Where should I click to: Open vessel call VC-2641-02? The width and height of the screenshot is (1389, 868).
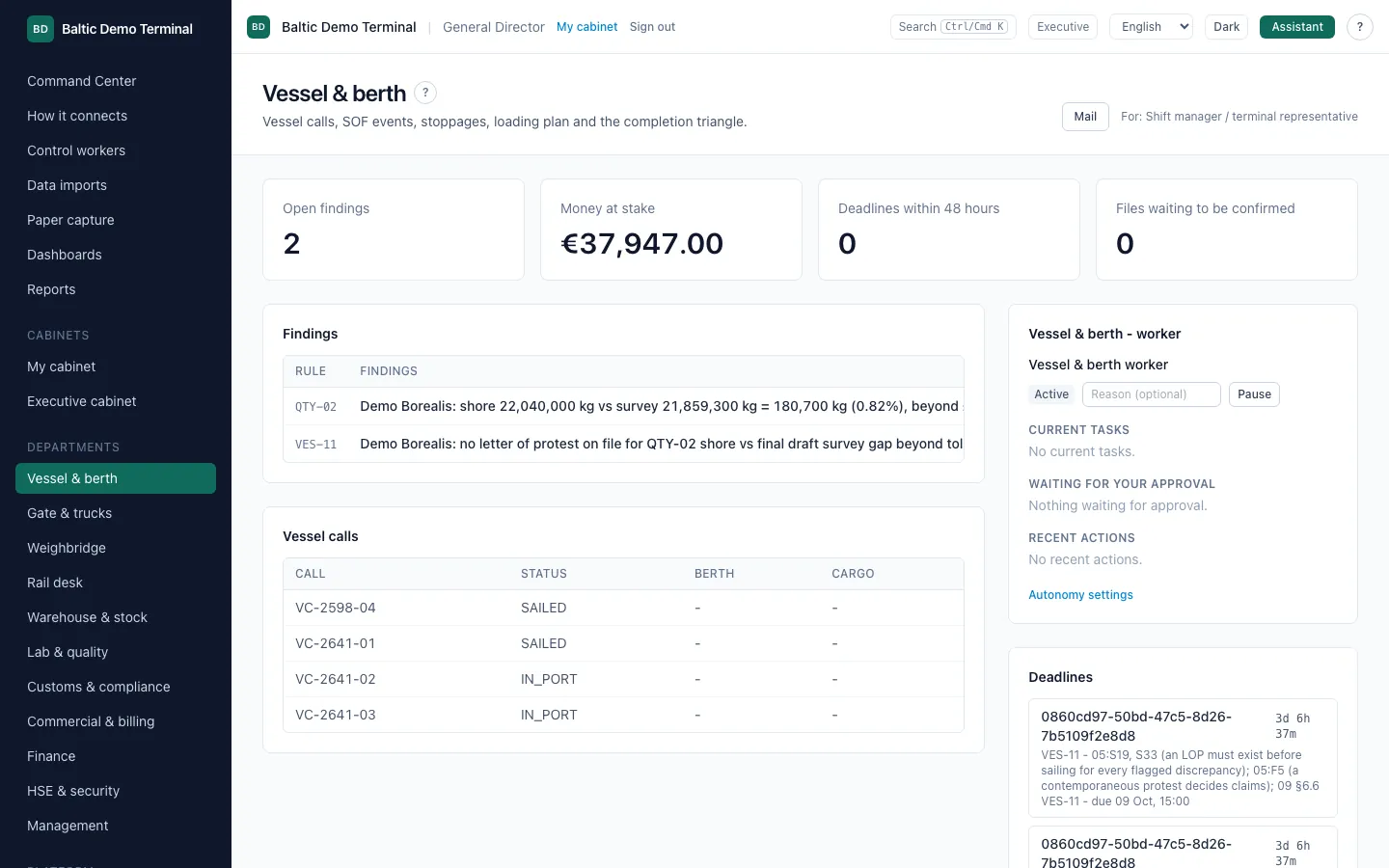623,679
